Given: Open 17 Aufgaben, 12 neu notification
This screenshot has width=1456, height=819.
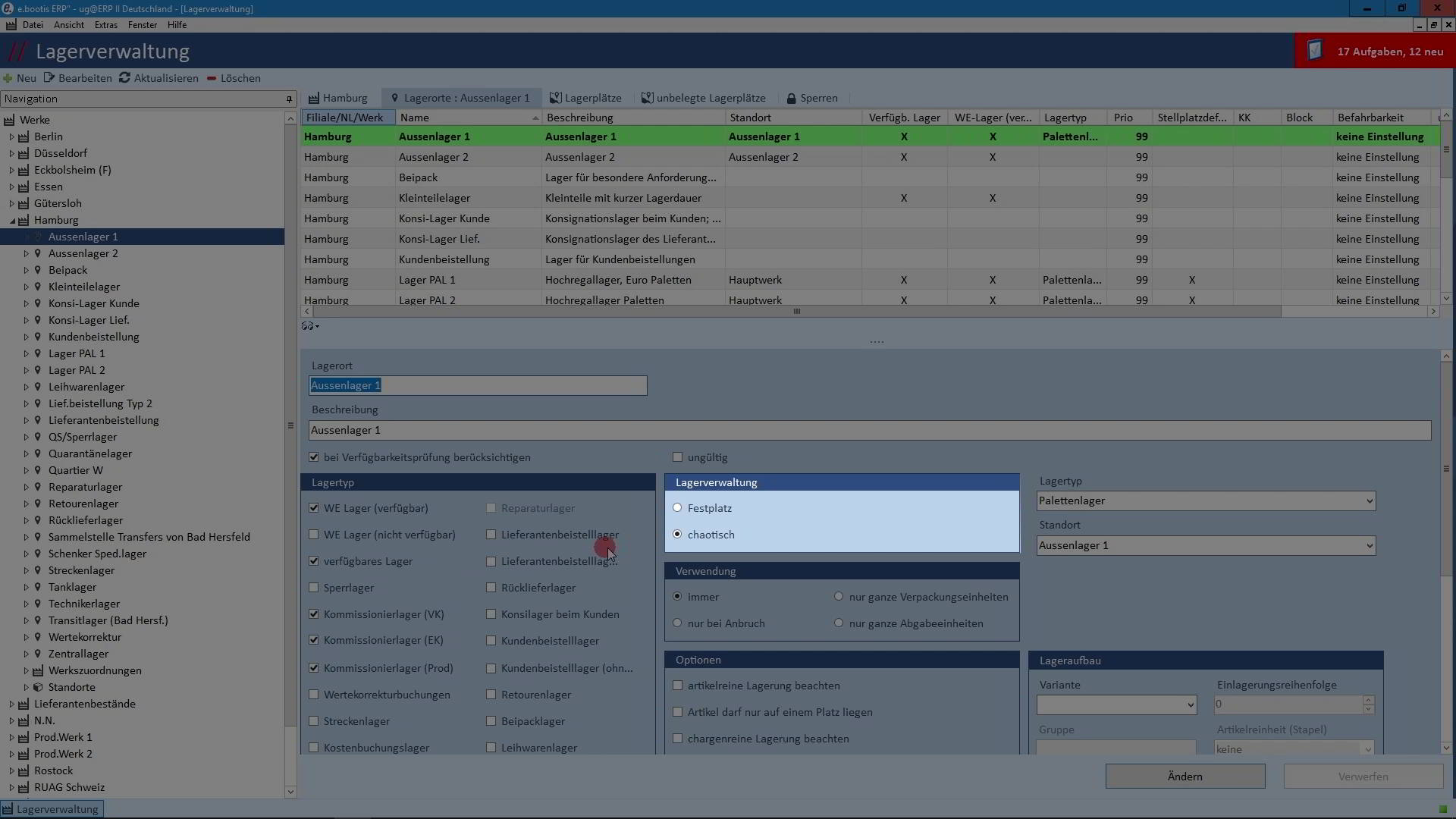Looking at the screenshot, I should (1375, 52).
